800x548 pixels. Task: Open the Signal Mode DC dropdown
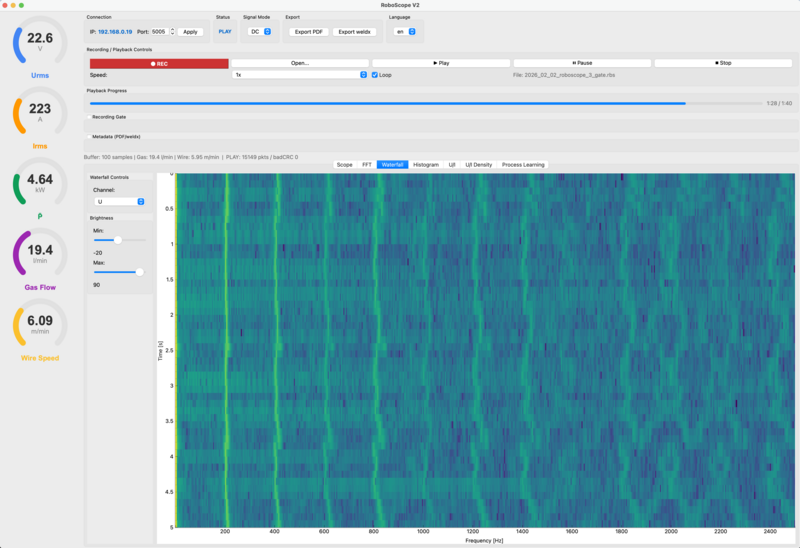(x=260, y=32)
